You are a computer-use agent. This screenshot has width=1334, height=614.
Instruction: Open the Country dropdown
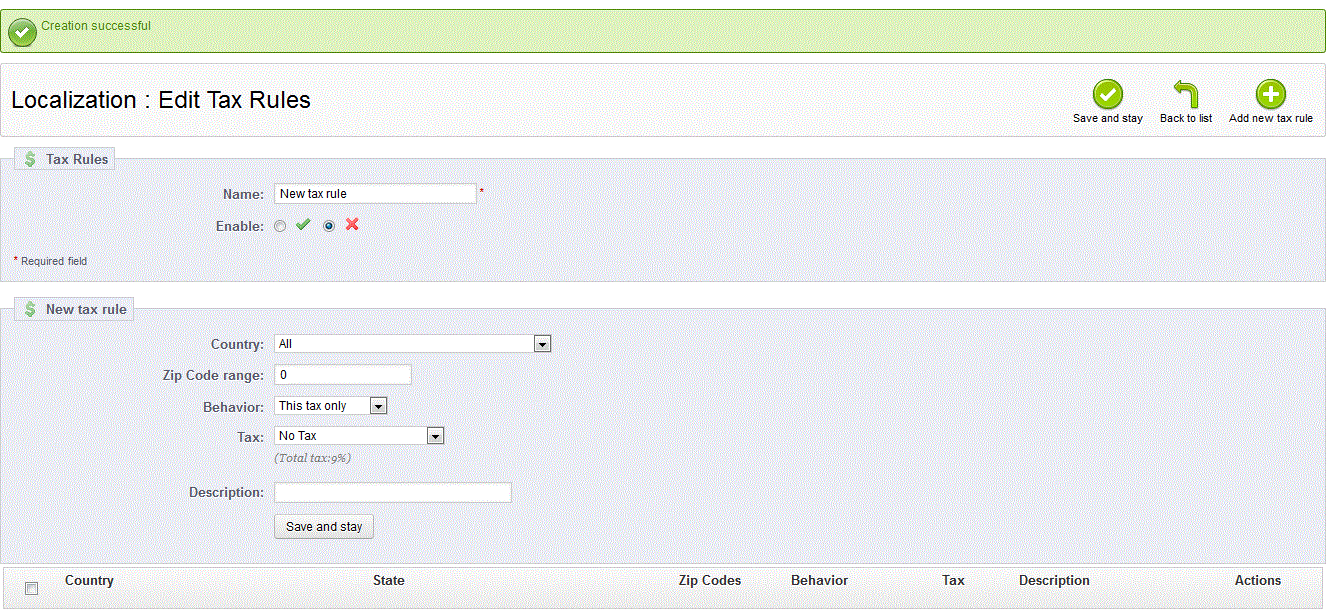coord(412,344)
